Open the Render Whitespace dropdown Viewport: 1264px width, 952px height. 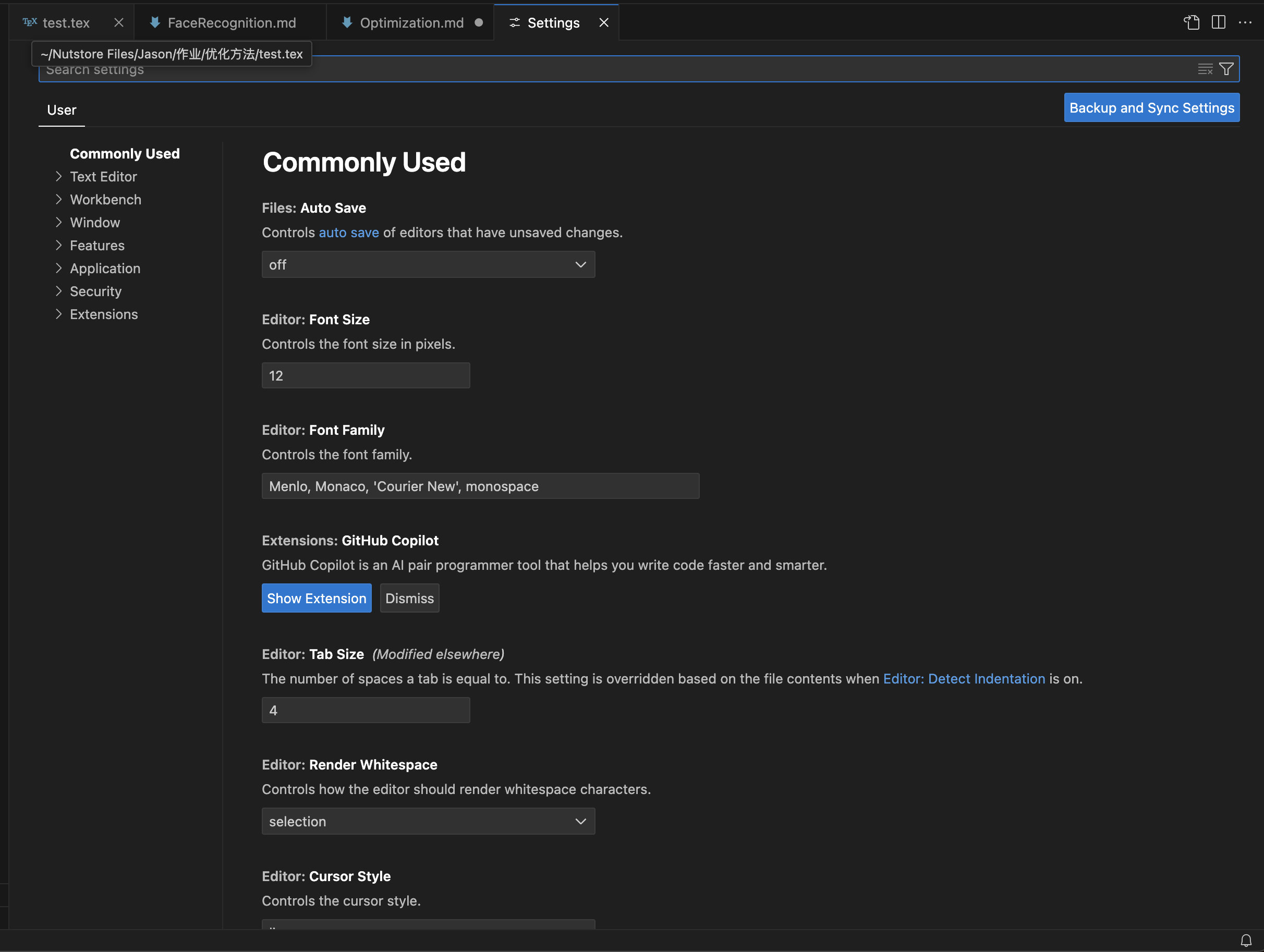428,821
